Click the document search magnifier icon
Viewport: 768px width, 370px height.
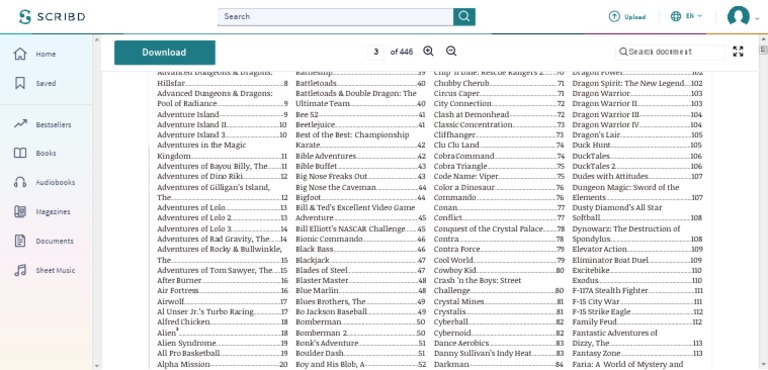623,51
